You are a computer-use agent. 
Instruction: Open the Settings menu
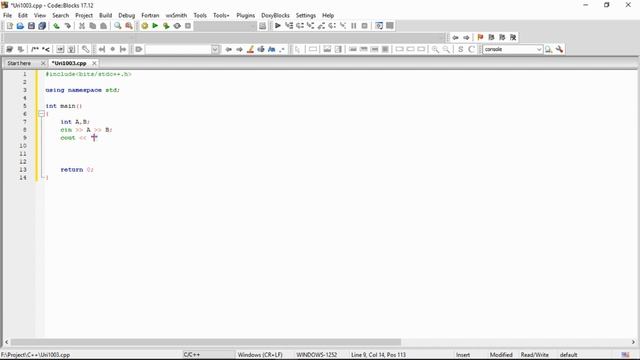[306, 15]
